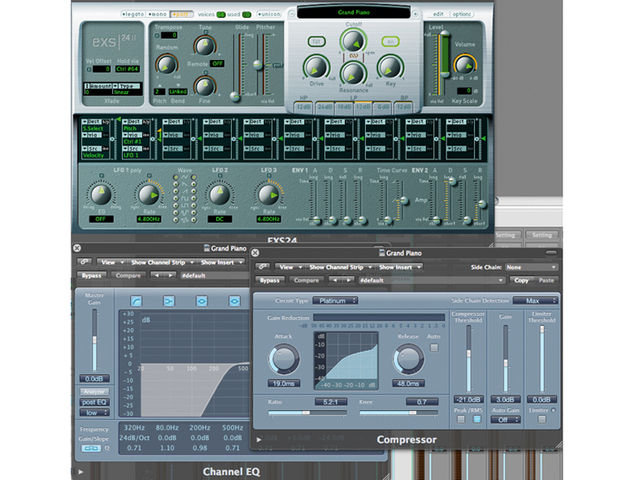Click the EXS24 Fine tune knob
640x480 pixels.
coord(204,86)
